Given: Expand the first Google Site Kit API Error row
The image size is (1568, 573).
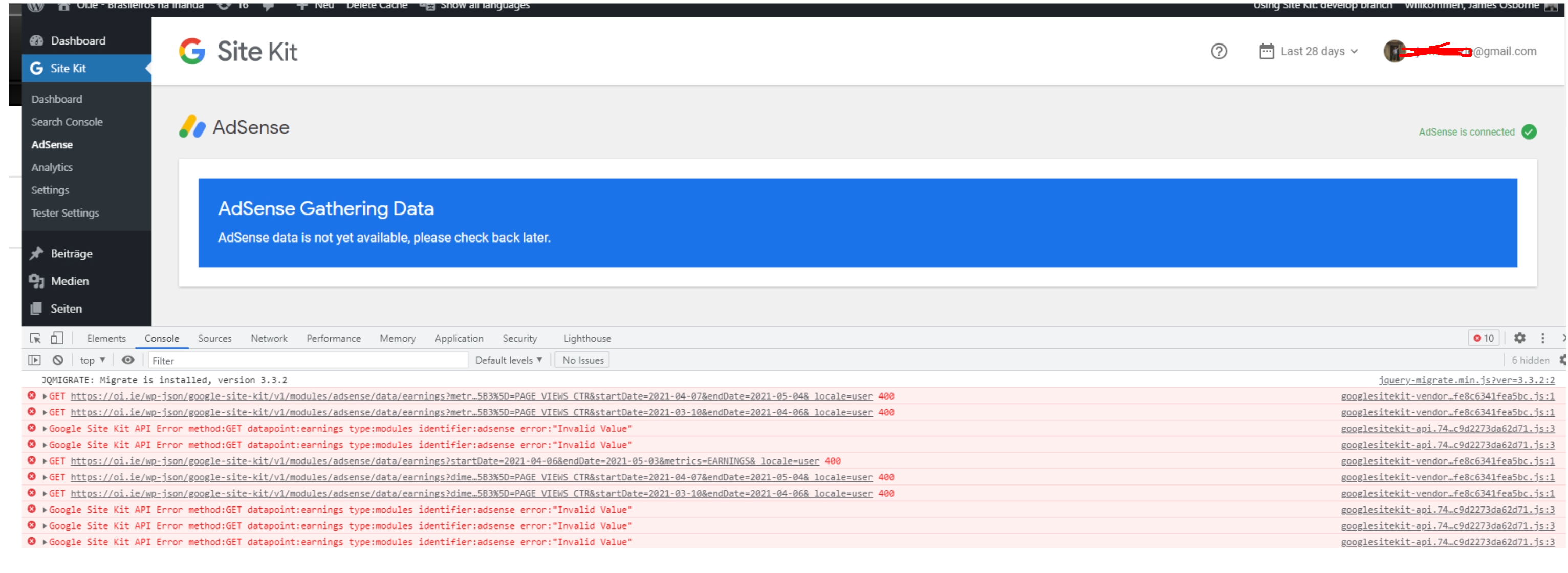Looking at the screenshot, I should [45, 429].
